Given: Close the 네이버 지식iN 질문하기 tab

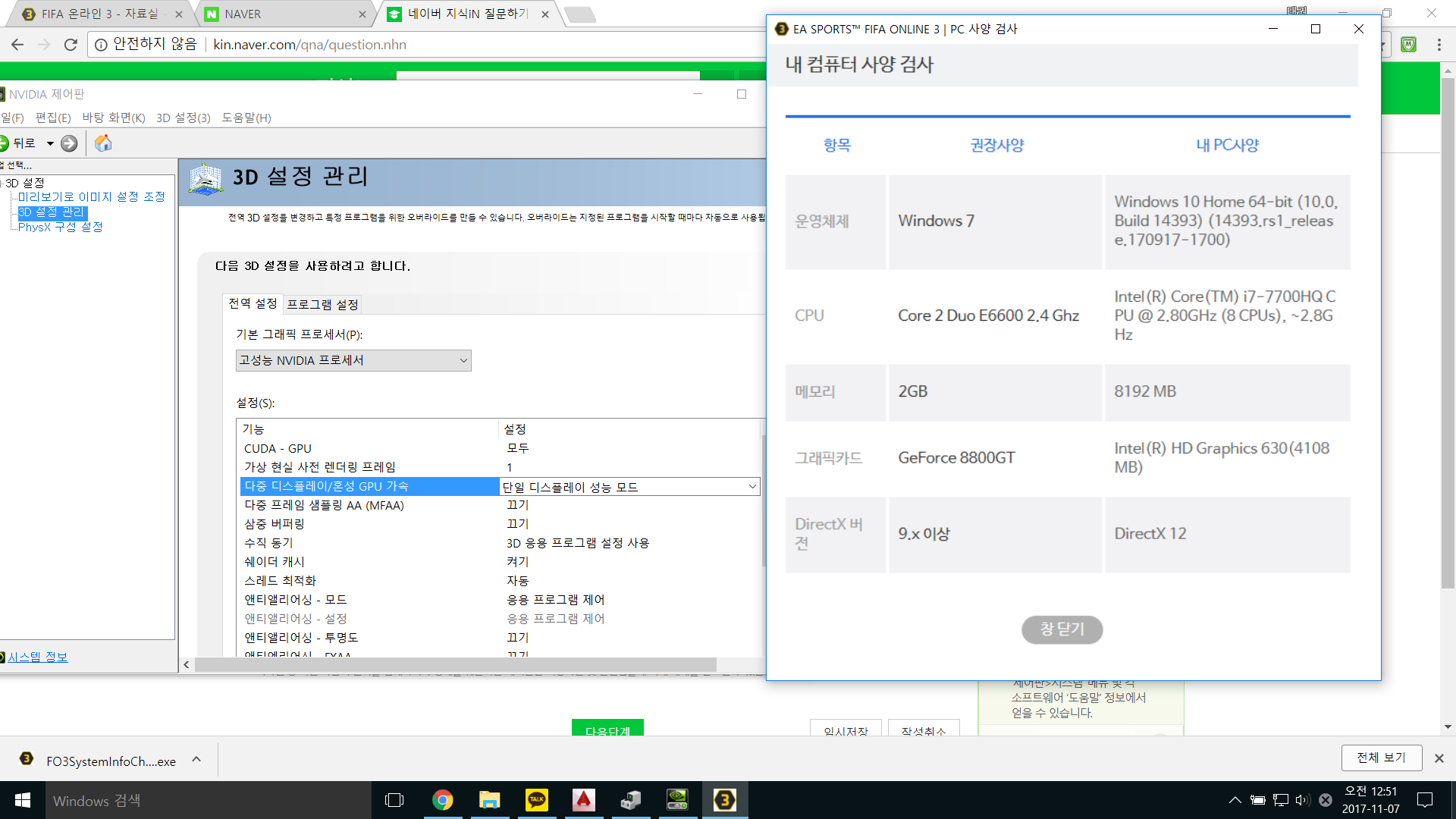Looking at the screenshot, I should (544, 14).
